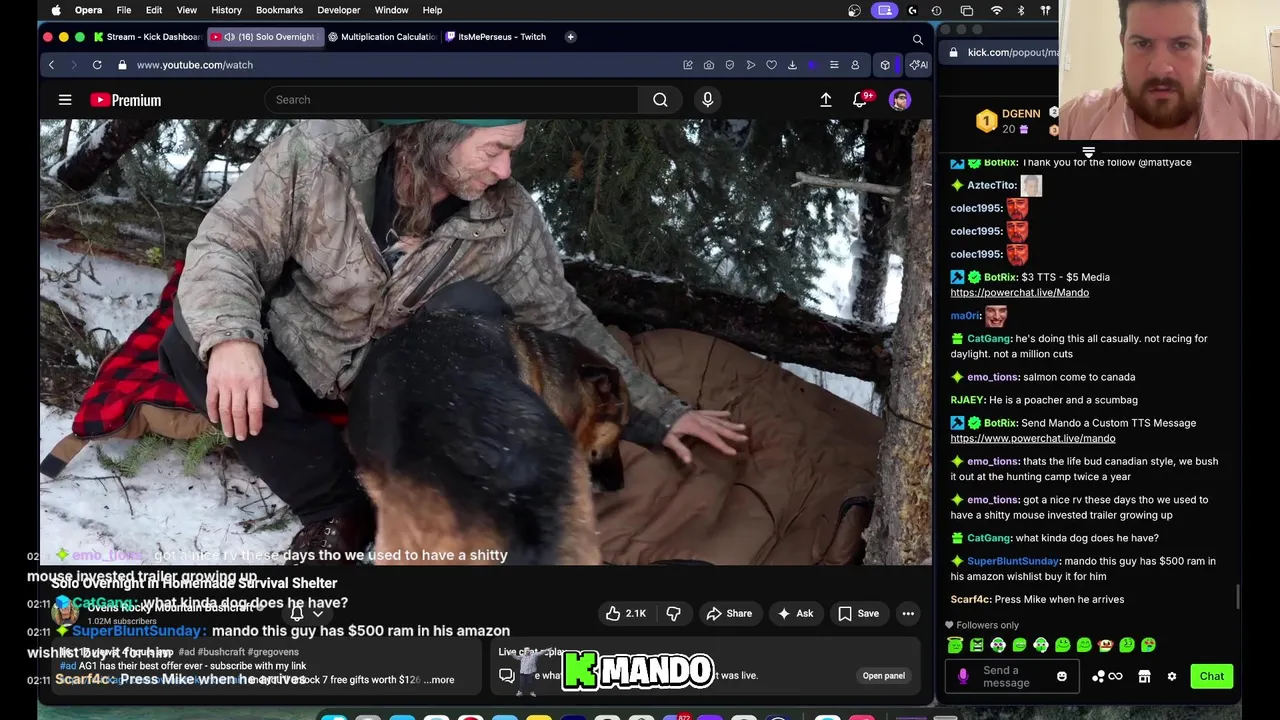The height and width of the screenshot is (720, 1280).
Task: Switch to Multiplication Calculator tab
Action: pos(381,37)
